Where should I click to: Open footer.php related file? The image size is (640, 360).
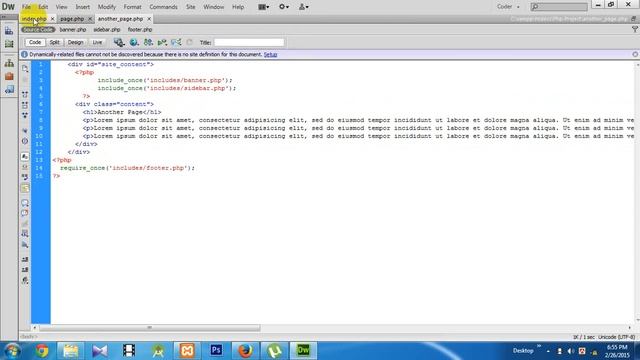click(140, 30)
